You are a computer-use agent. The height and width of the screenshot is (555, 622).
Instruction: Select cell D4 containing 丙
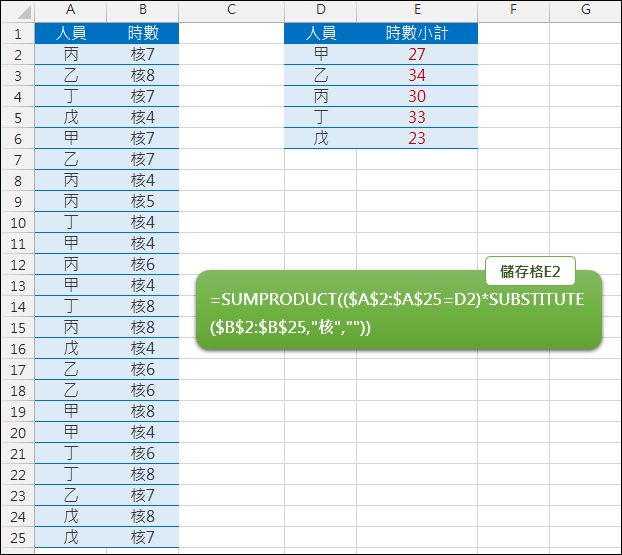click(321, 96)
